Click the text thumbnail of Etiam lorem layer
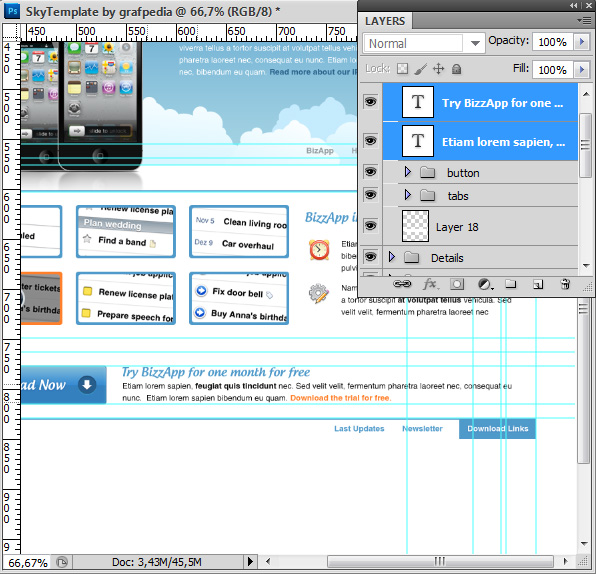This screenshot has height=574, width=596. point(418,141)
